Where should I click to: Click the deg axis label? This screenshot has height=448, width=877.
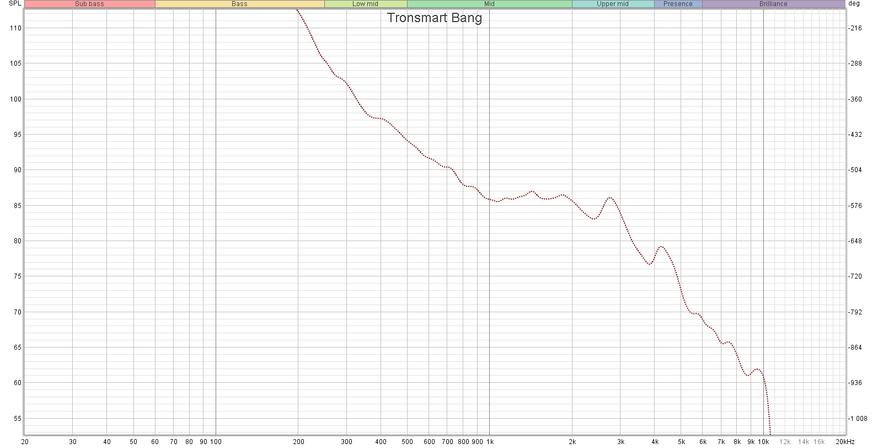(854, 4)
